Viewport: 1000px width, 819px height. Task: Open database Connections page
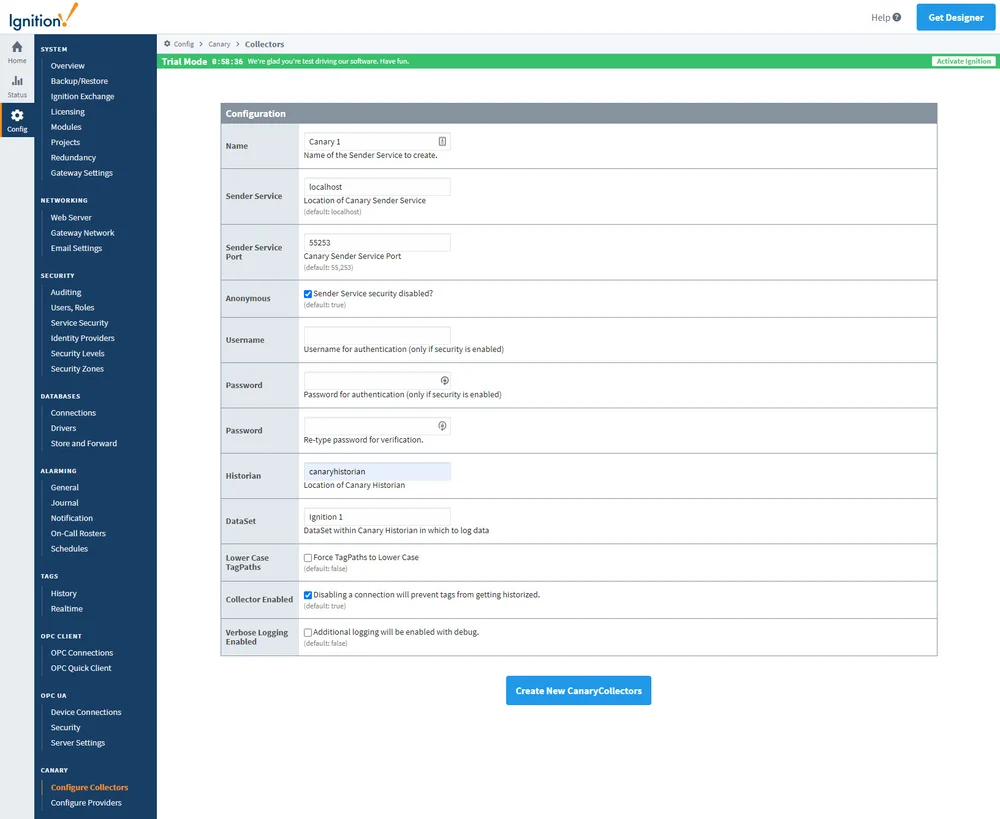(x=73, y=413)
